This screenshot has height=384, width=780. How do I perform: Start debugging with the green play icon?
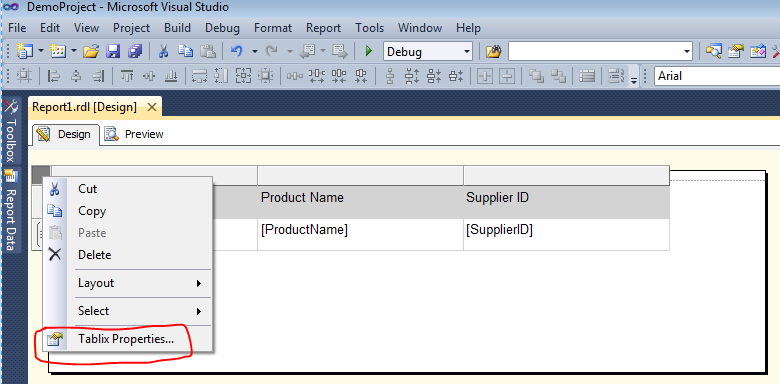point(369,51)
